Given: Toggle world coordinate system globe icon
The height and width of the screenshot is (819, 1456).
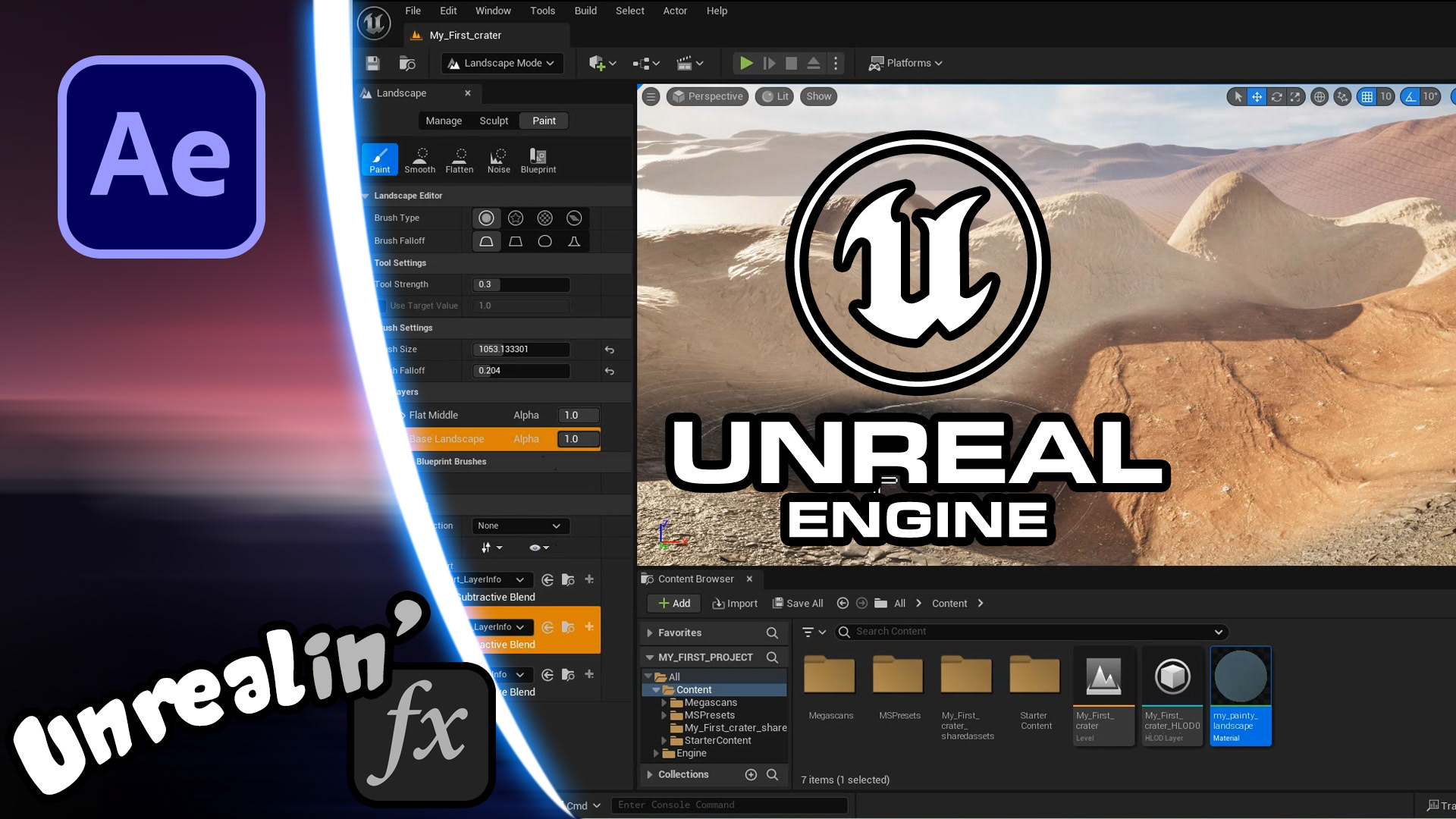Looking at the screenshot, I should point(1319,96).
